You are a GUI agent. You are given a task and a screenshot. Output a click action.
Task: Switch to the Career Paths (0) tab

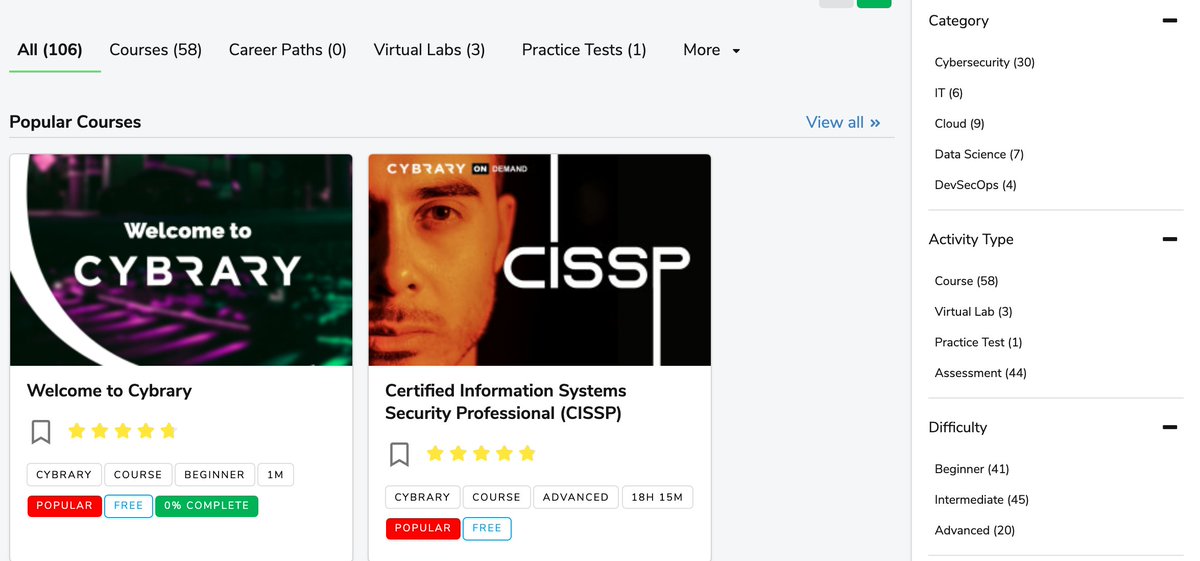(288, 50)
